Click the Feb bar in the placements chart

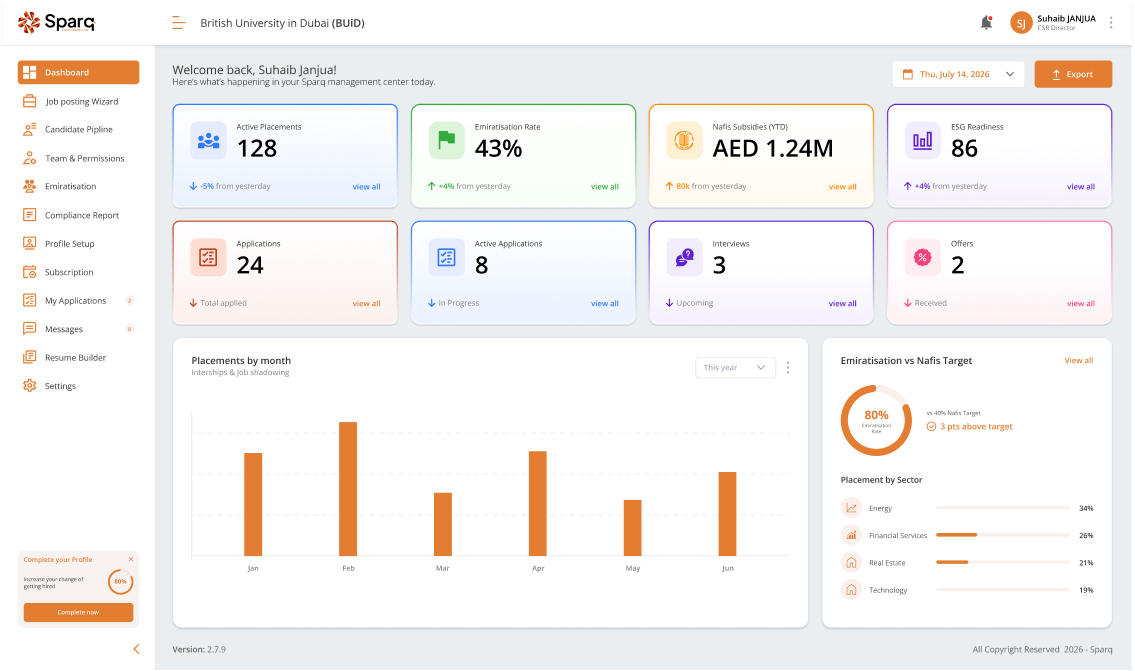(348, 489)
